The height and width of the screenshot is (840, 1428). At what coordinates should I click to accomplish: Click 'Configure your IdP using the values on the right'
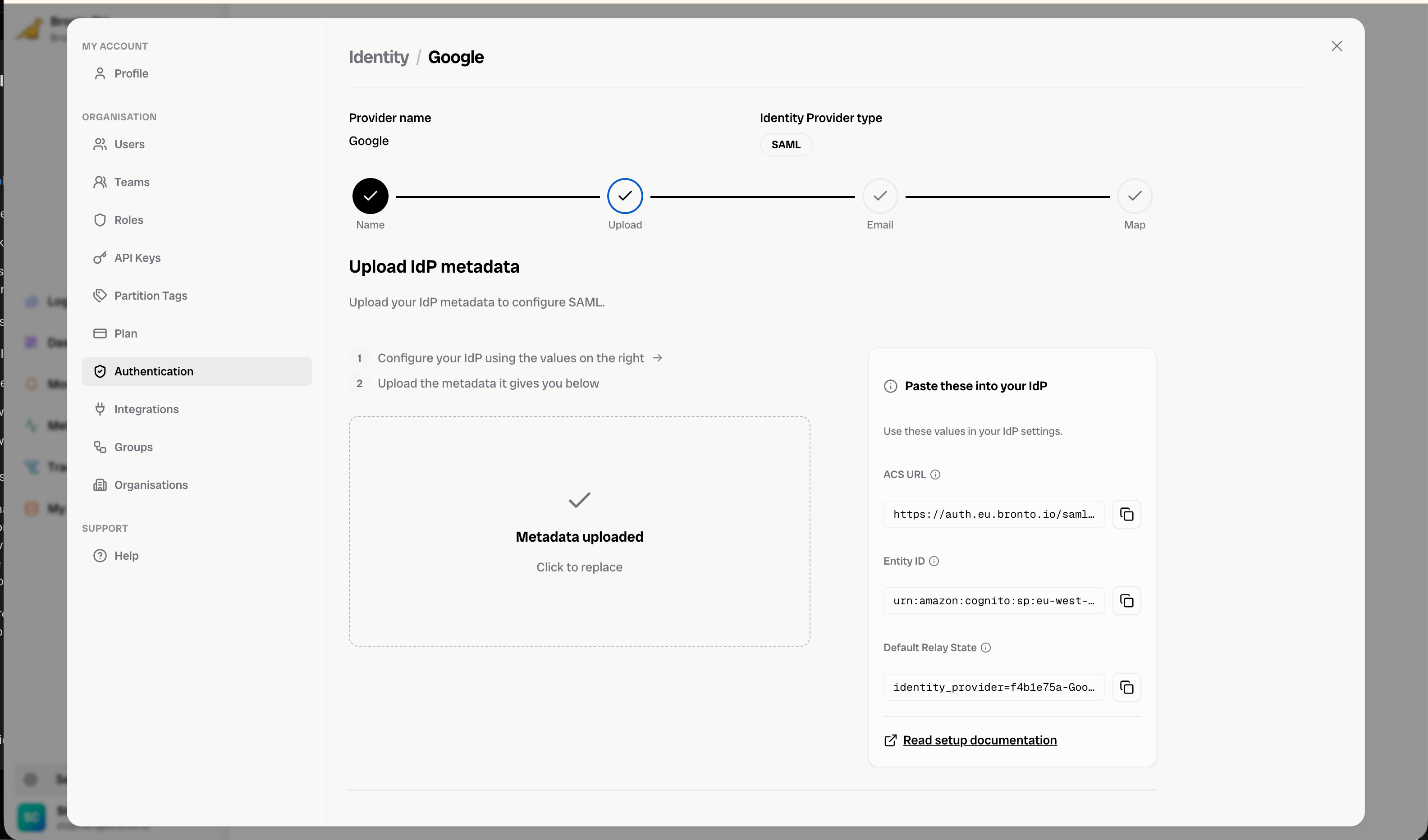[x=511, y=358]
